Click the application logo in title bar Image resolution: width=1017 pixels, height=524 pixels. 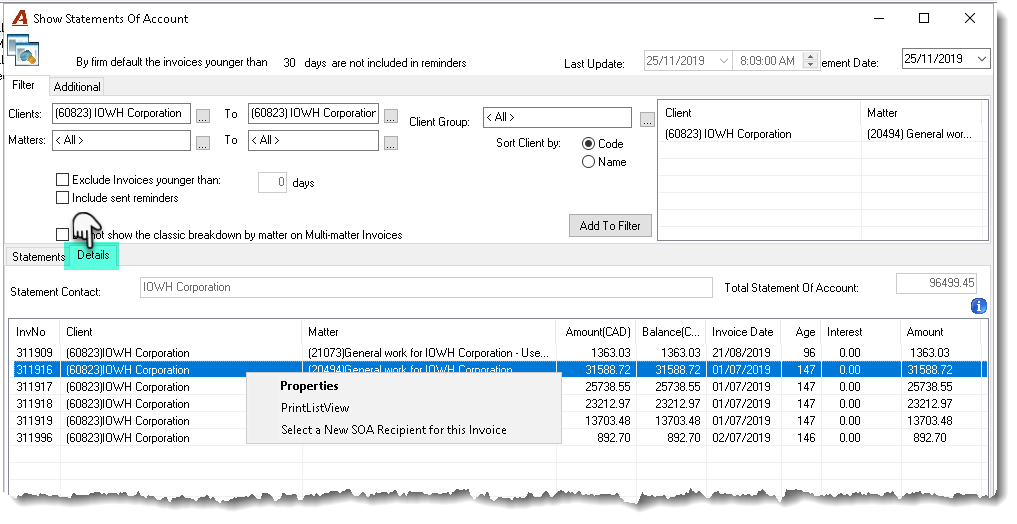pos(20,18)
